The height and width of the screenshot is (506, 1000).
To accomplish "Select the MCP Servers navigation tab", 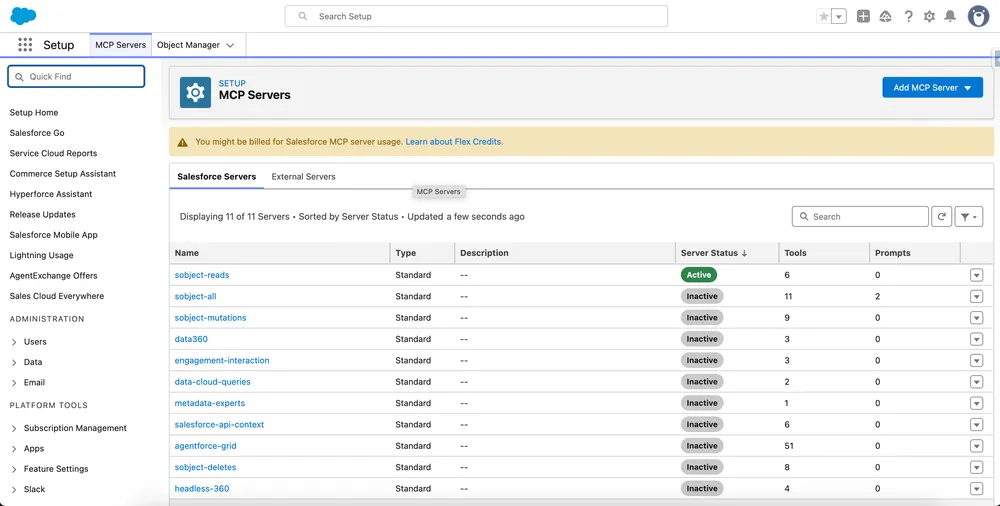I will [121, 45].
